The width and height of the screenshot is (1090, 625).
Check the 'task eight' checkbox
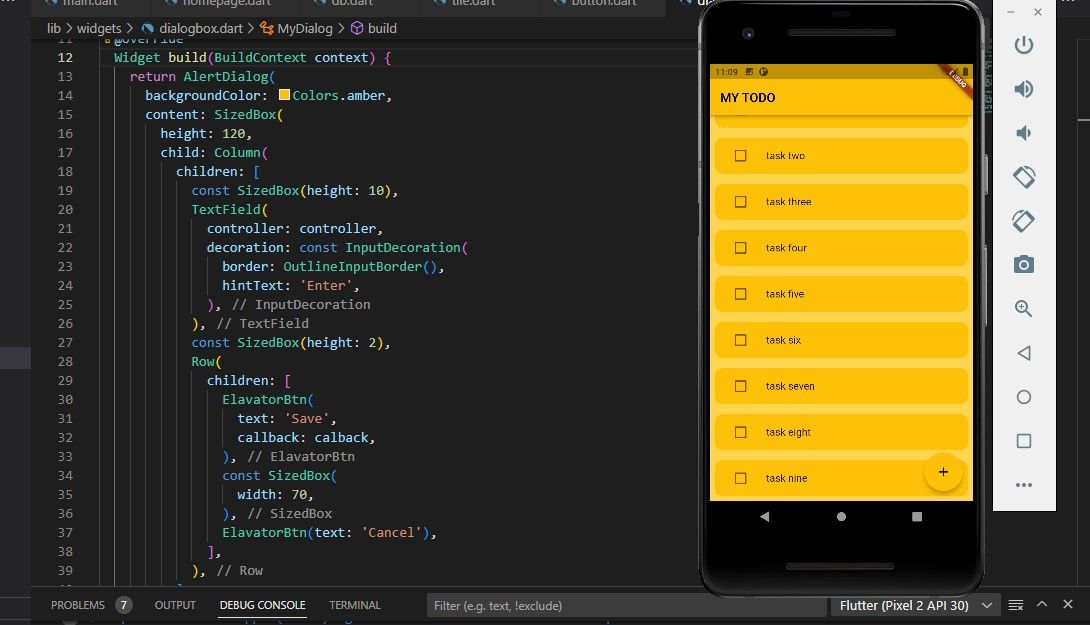(x=740, y=432)
